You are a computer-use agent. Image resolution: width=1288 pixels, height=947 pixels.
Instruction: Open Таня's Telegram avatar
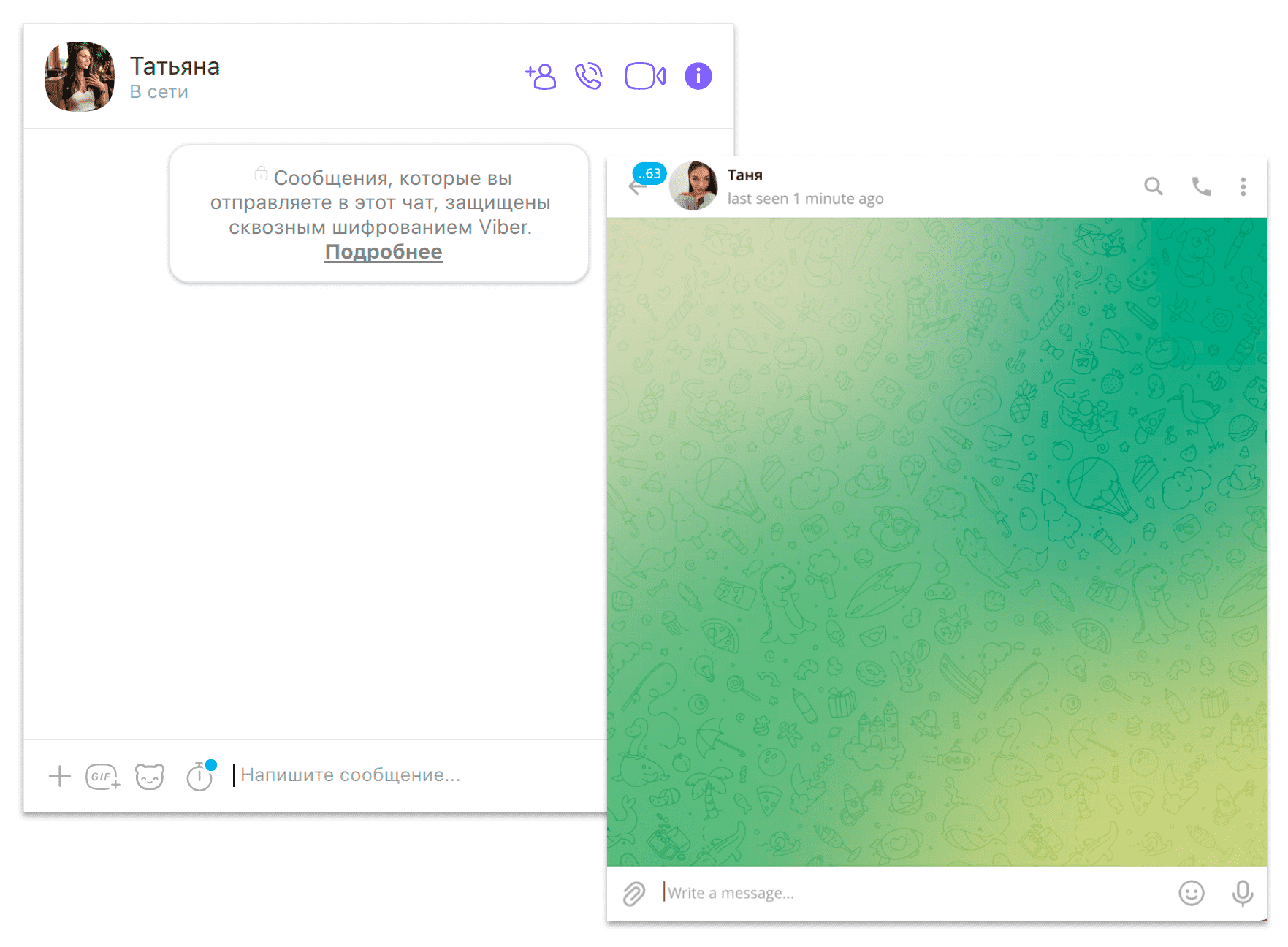[693, 186]
